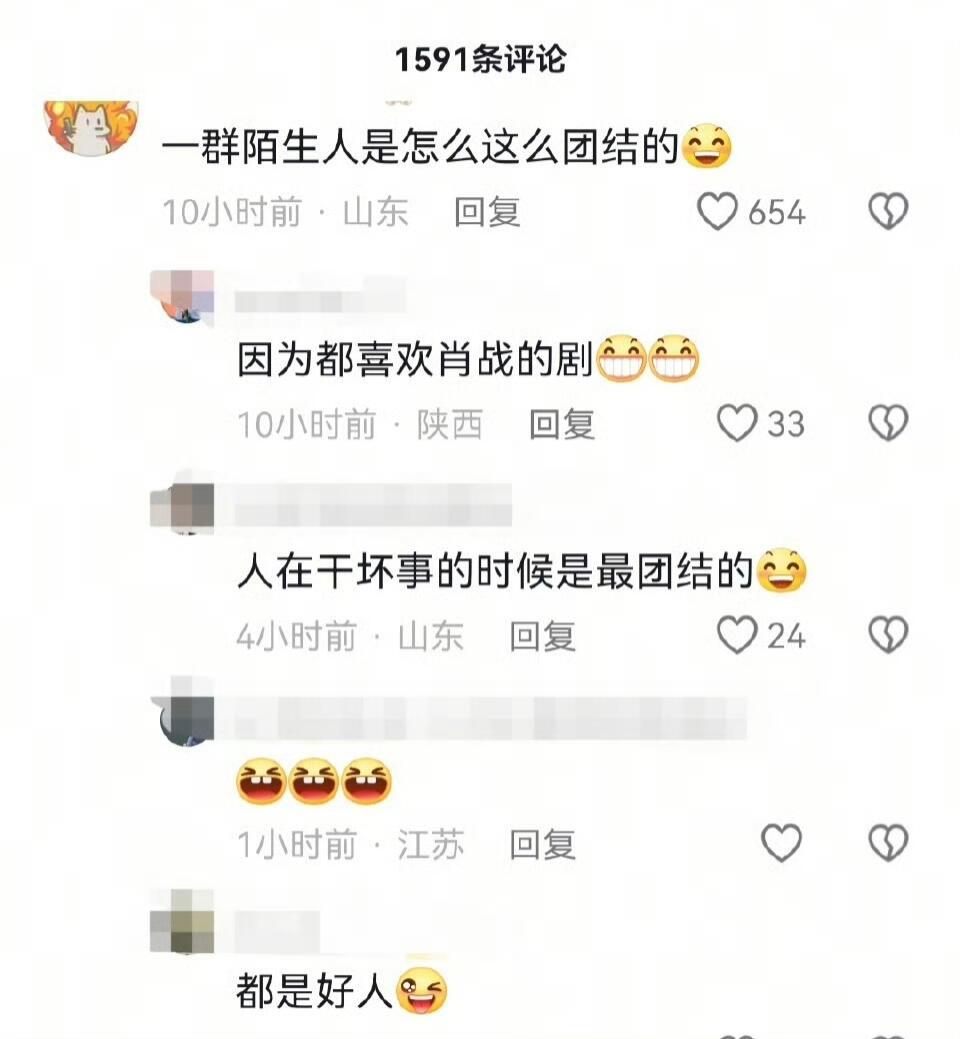
Task: Dislike the reply with 24 likes
Action: 888,635
